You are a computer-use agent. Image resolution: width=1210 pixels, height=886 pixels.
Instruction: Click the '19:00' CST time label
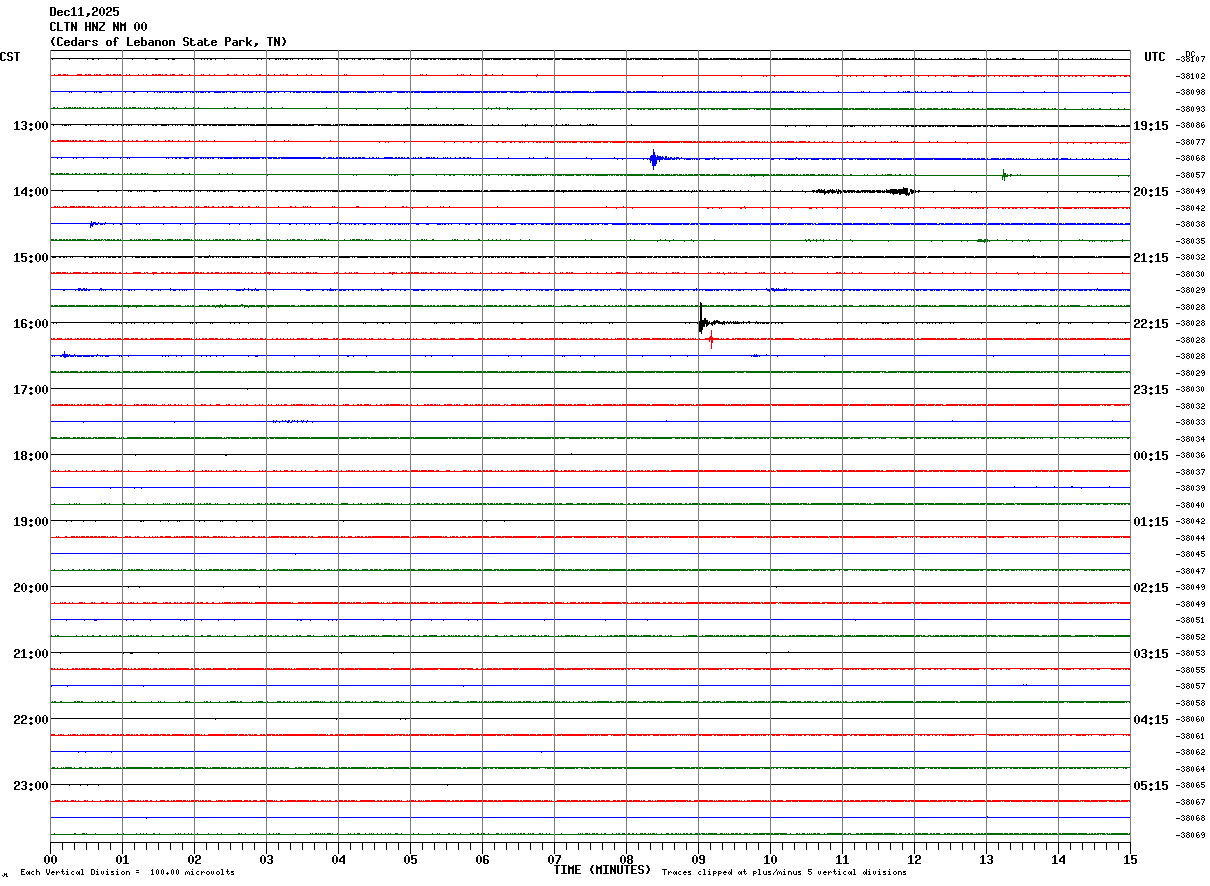click(30, 522)
